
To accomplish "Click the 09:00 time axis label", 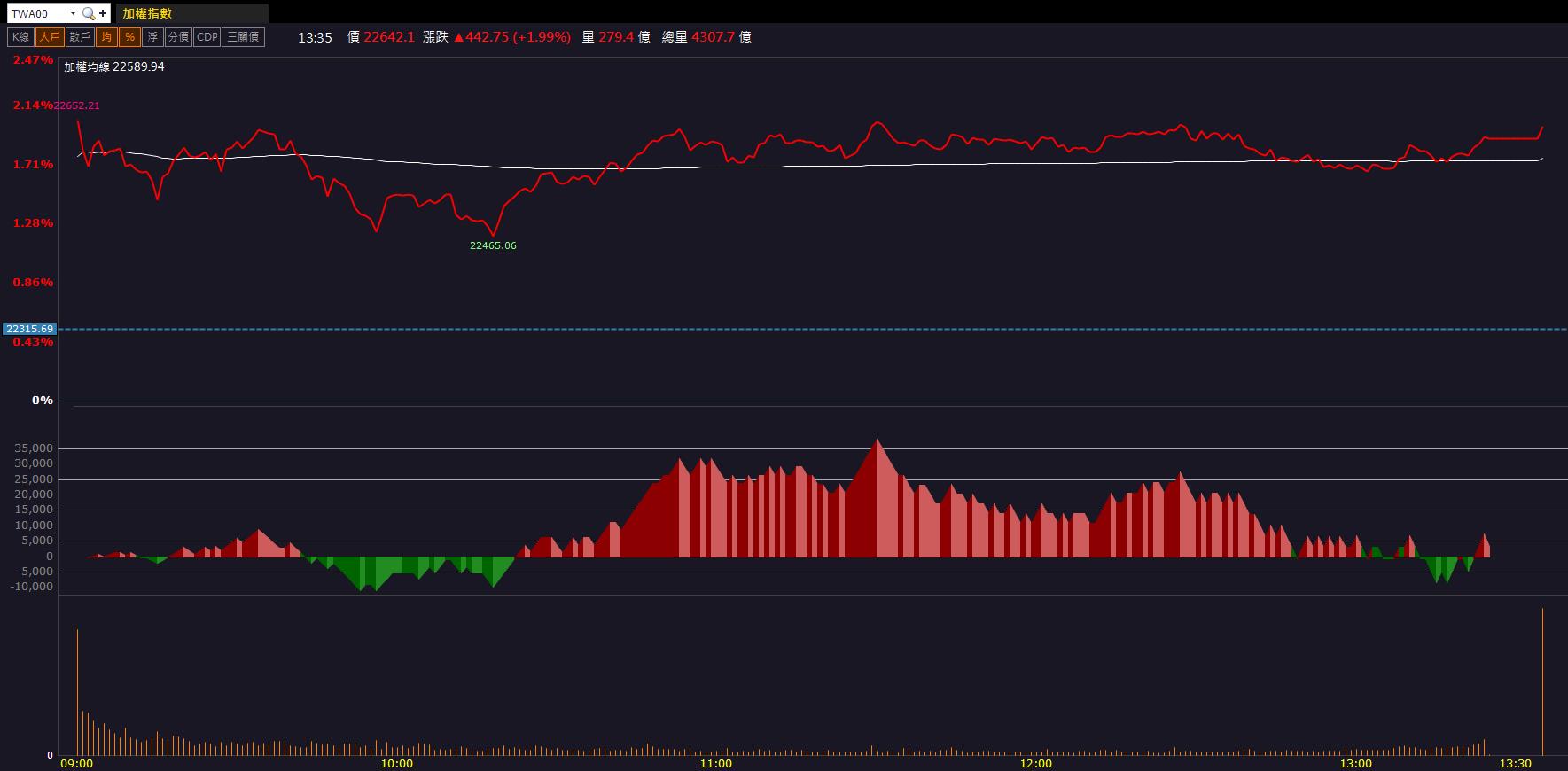I will click(76, 763).
